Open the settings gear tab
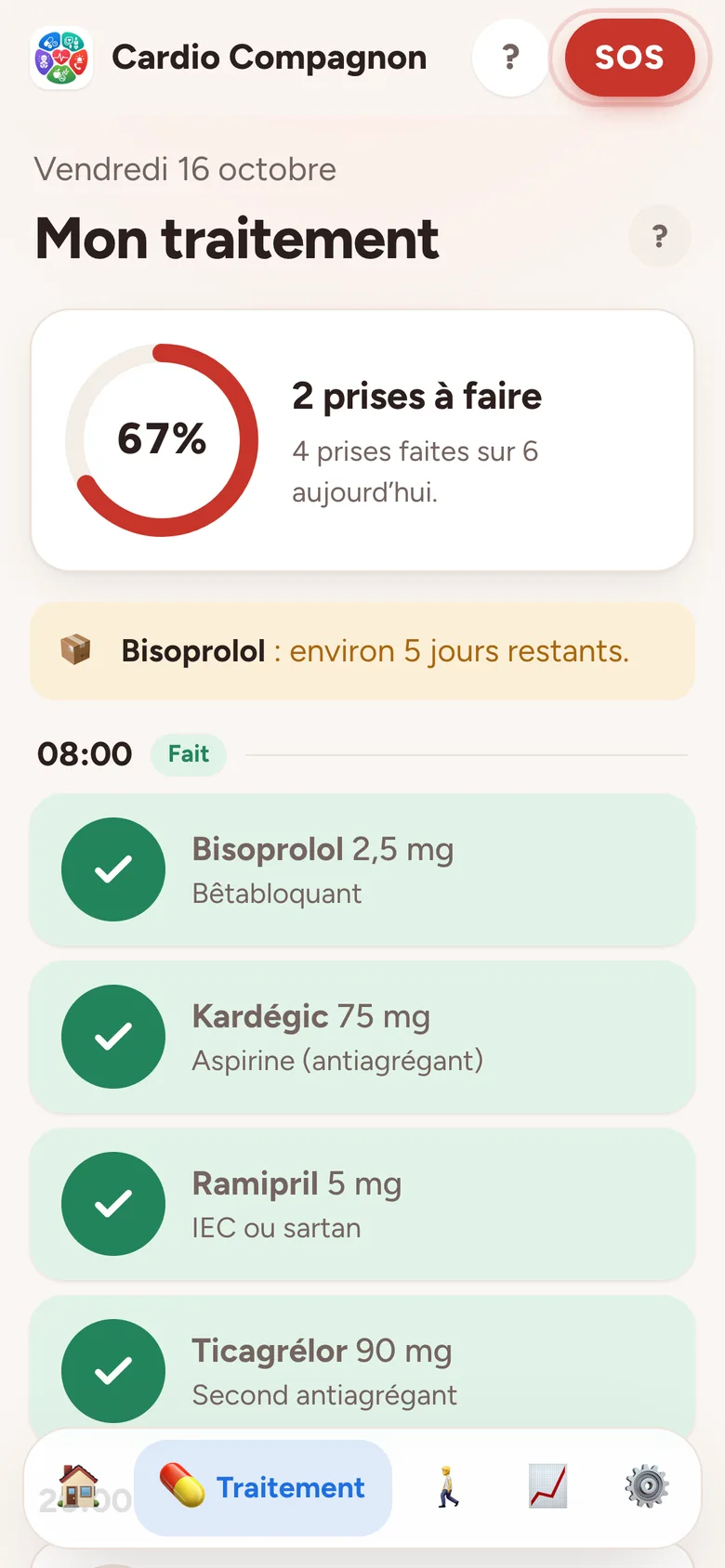The height and width of the screenshot is (1568, 725). point(647,1486)
